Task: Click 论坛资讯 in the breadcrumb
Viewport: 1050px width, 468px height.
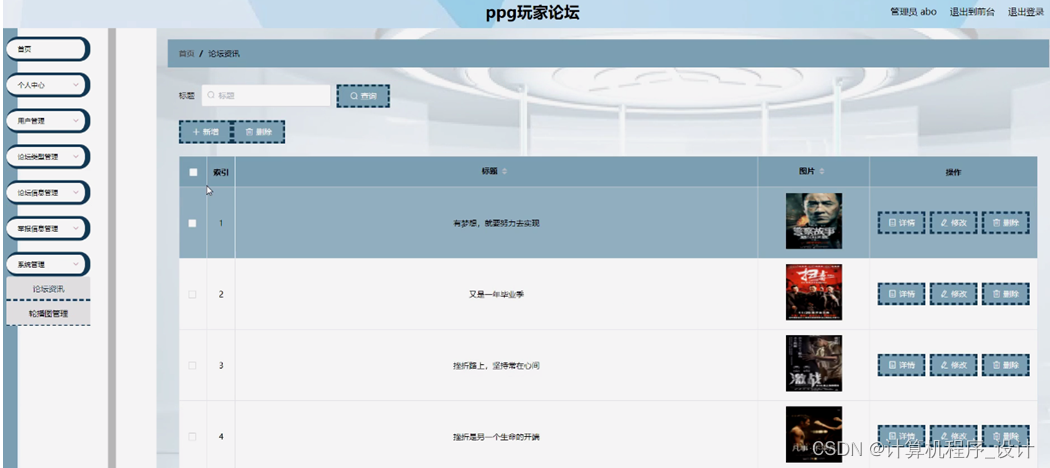Action: [x=224, y=54]
